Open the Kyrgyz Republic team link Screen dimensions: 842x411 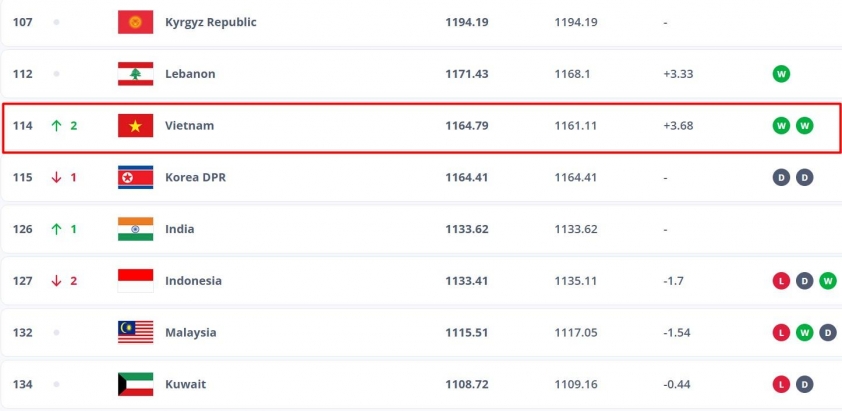tap(210, 22)
